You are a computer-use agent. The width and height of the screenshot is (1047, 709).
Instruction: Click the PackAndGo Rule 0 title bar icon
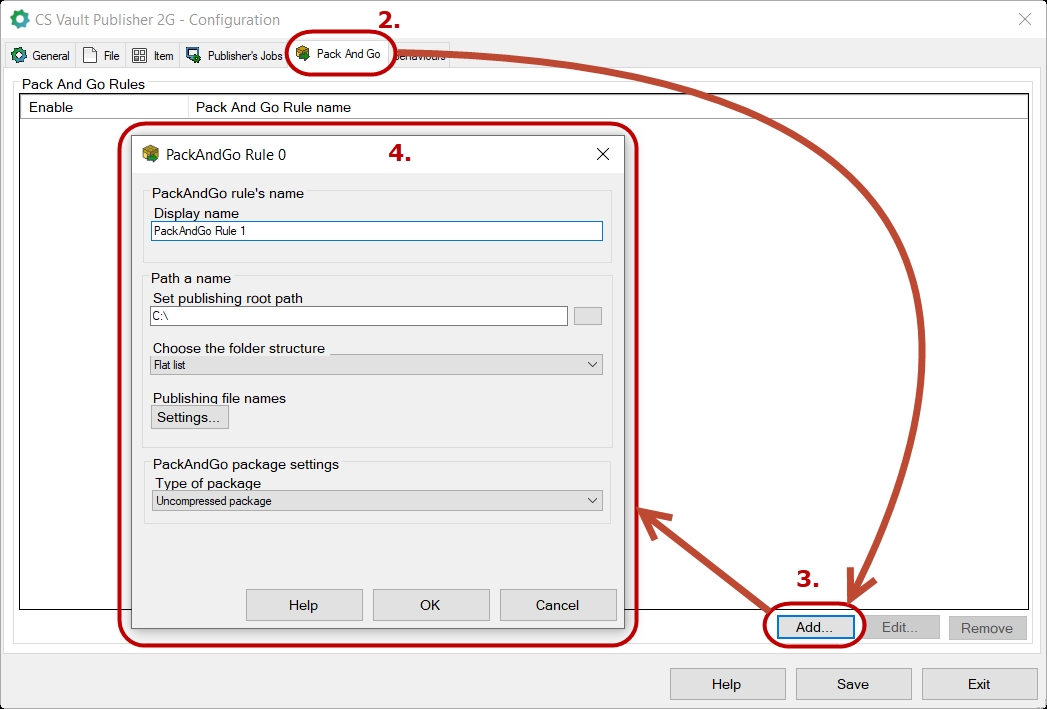pyautogui.click(x=151, y=154)
